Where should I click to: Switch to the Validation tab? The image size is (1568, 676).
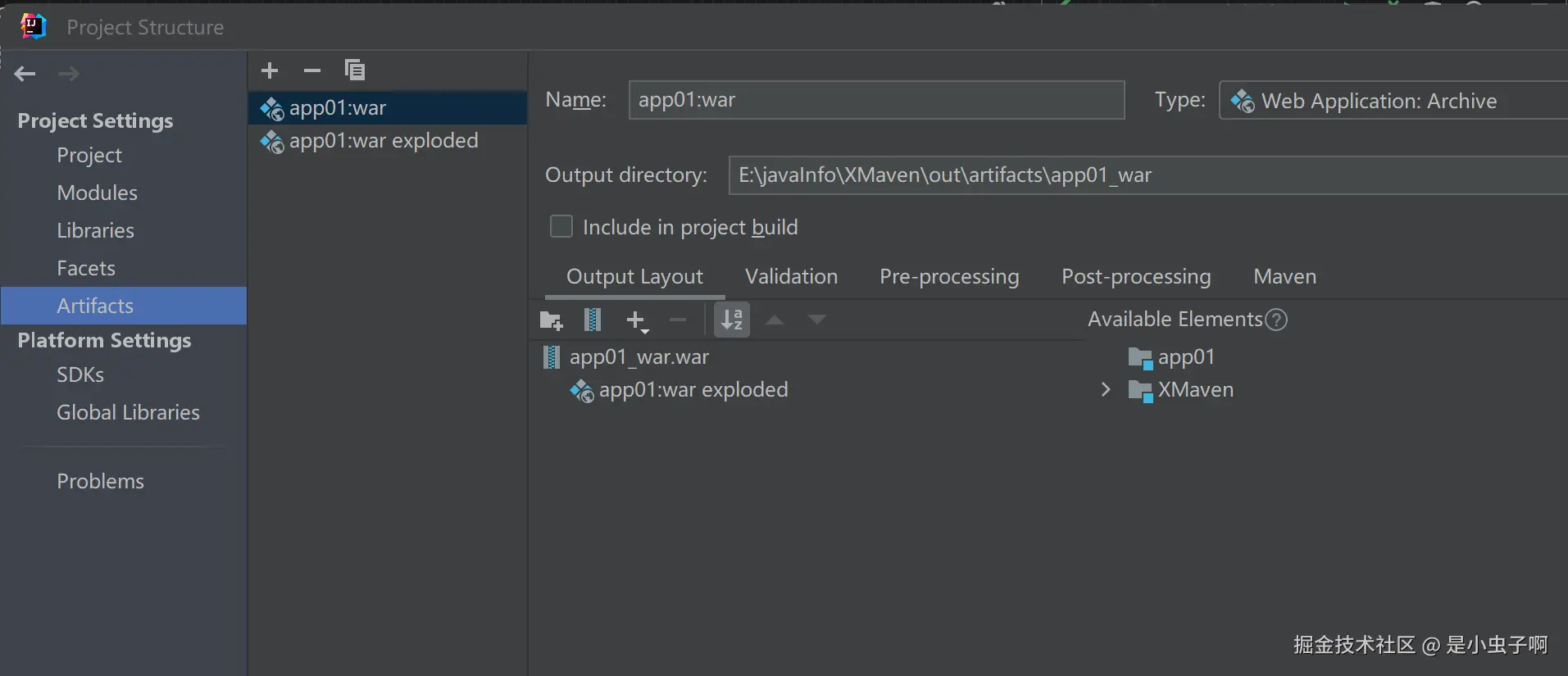791,277
